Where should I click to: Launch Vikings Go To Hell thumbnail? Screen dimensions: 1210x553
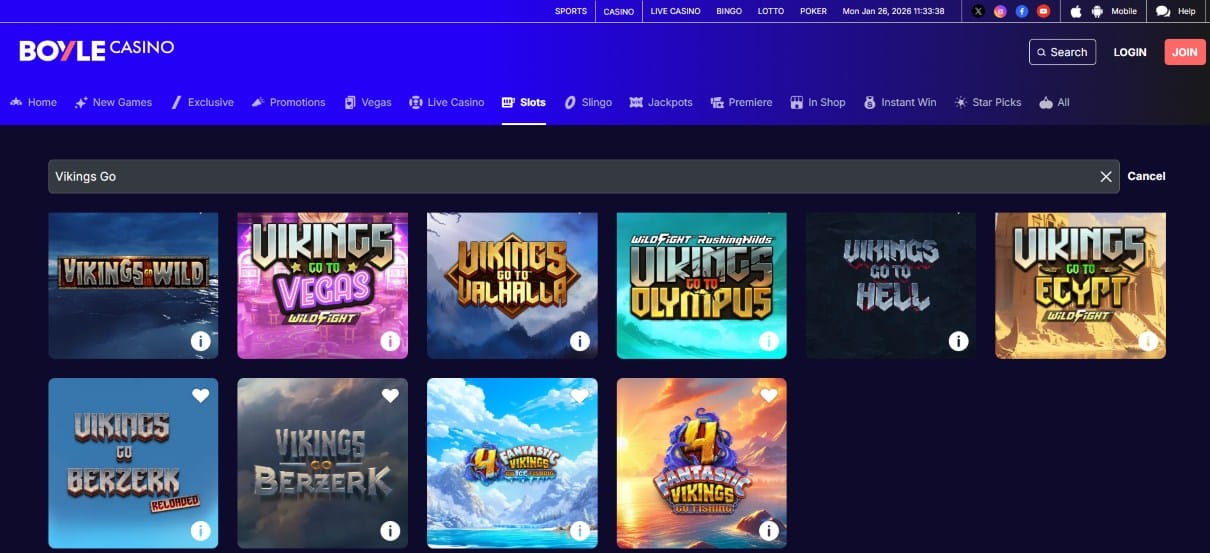coord(891,285)
